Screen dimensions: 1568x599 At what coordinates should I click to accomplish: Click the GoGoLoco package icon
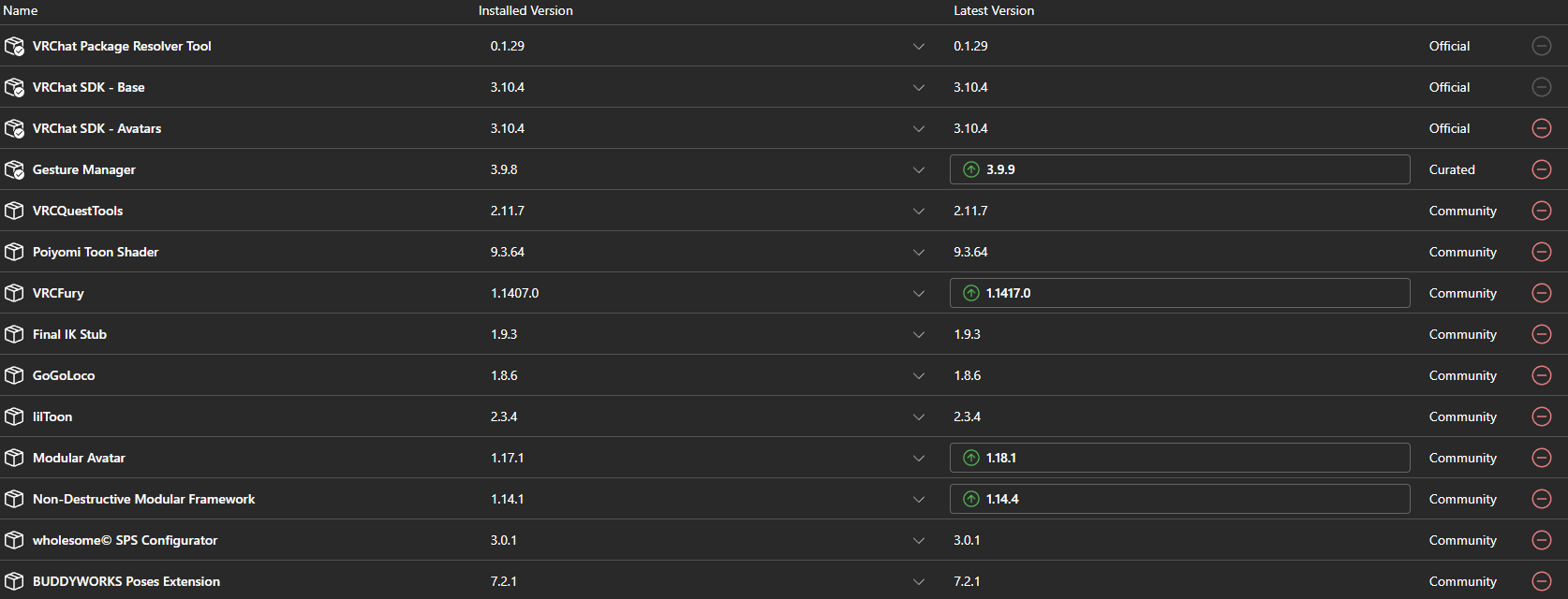[x=14, y=375]
